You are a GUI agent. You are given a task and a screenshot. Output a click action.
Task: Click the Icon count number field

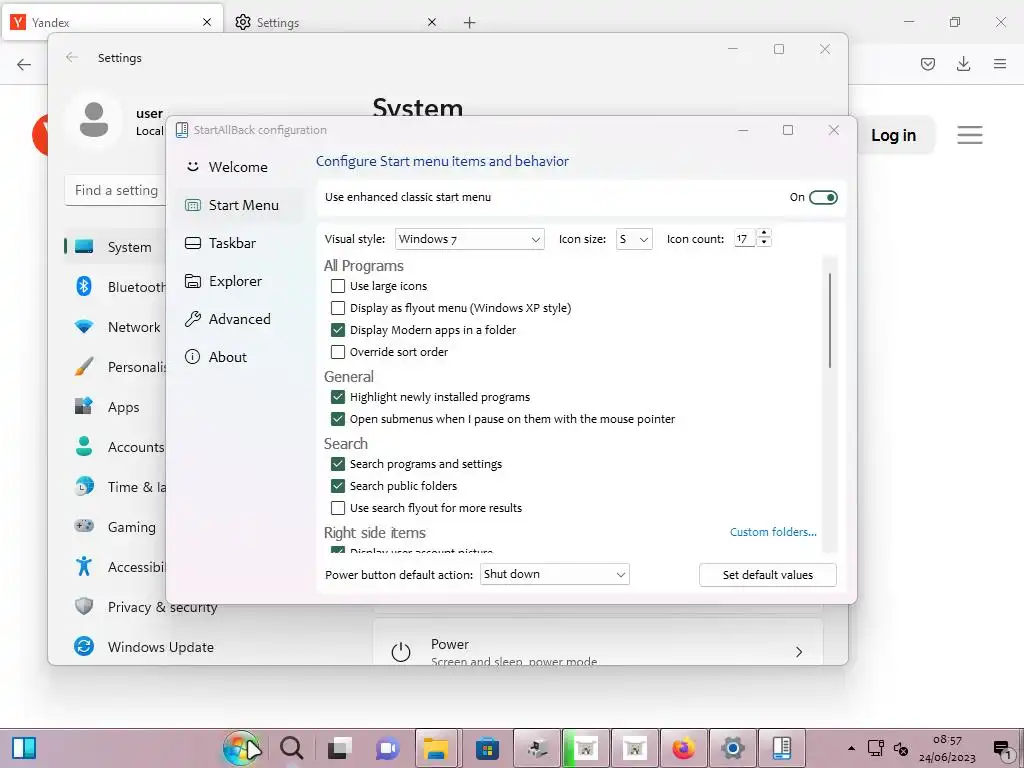(744, 239)
